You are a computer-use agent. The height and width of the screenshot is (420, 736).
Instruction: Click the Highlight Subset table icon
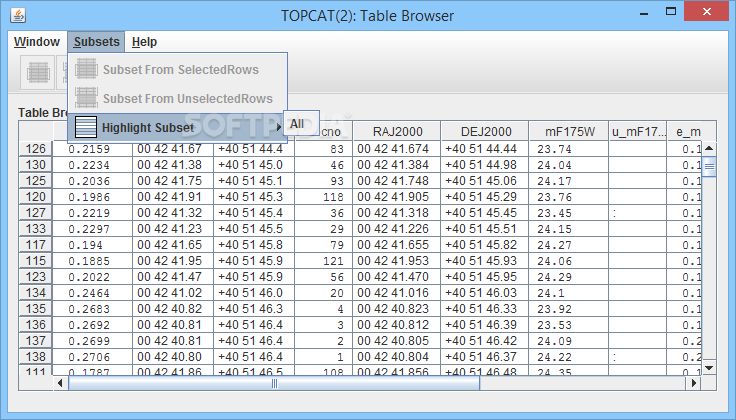point(86,127)
